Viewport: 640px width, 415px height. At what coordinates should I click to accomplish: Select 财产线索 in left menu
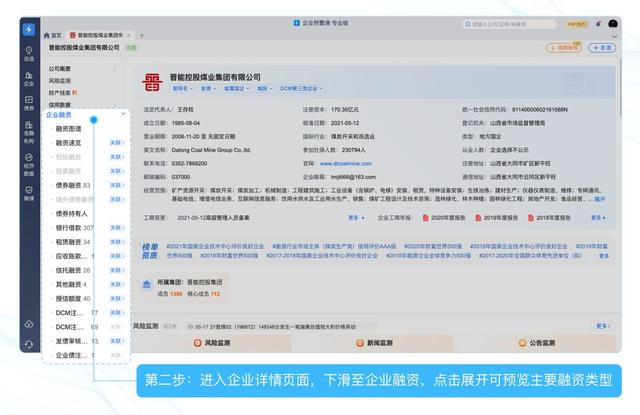[60, 93]
